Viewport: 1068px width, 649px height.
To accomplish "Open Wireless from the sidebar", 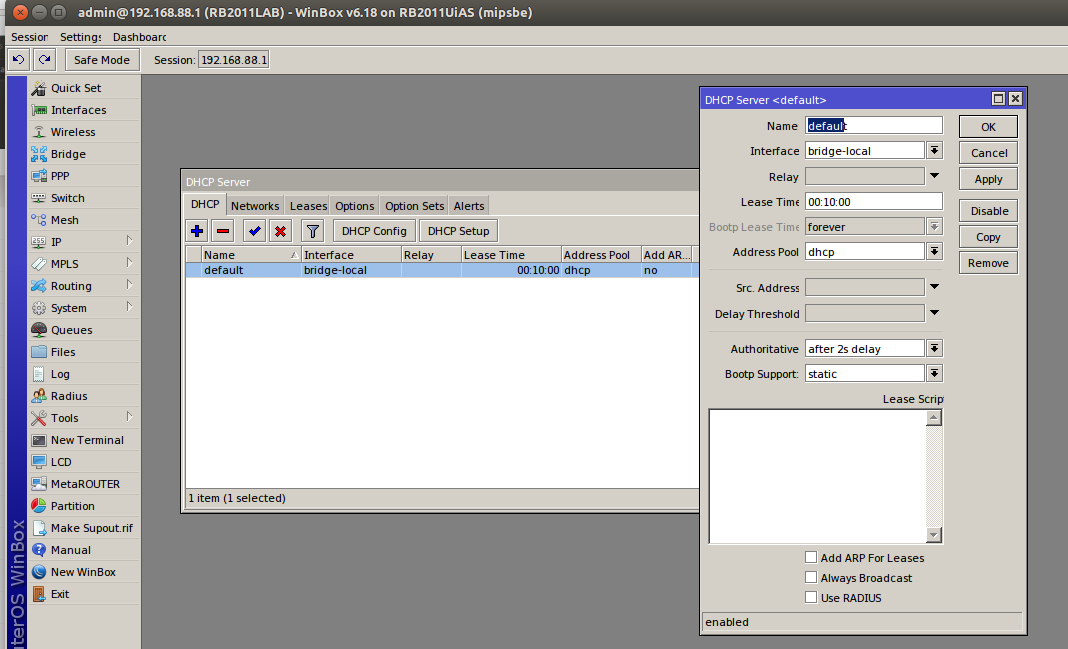I will click(73, 132).
